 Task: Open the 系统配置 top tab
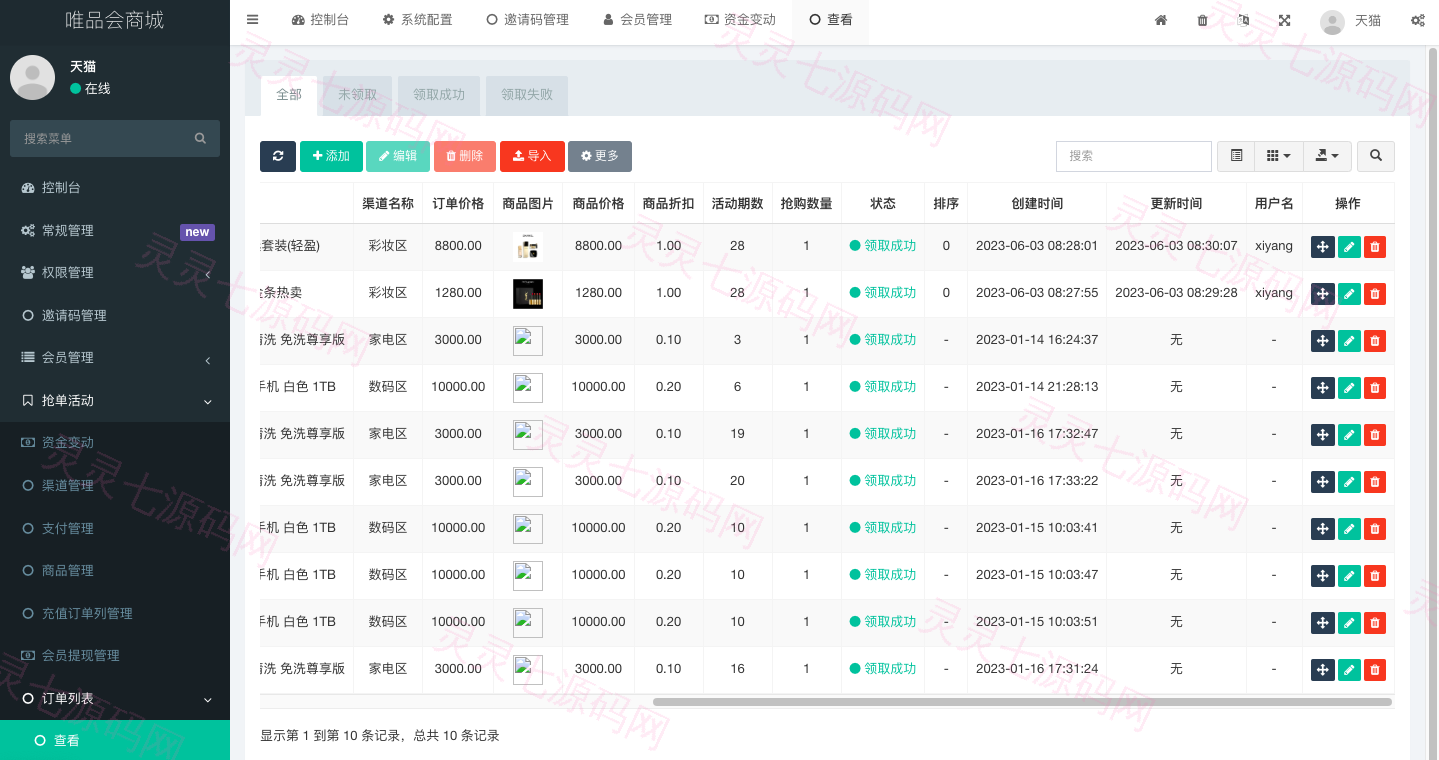(417, 20)
